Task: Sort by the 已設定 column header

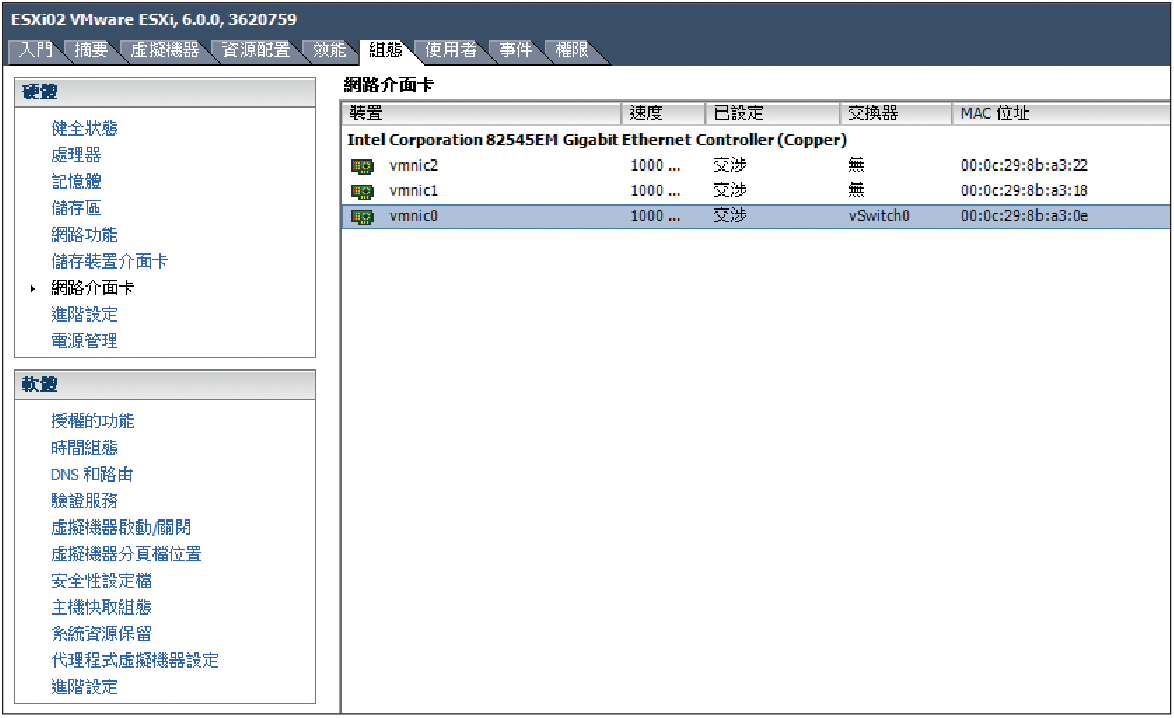Action: [773, 114]
